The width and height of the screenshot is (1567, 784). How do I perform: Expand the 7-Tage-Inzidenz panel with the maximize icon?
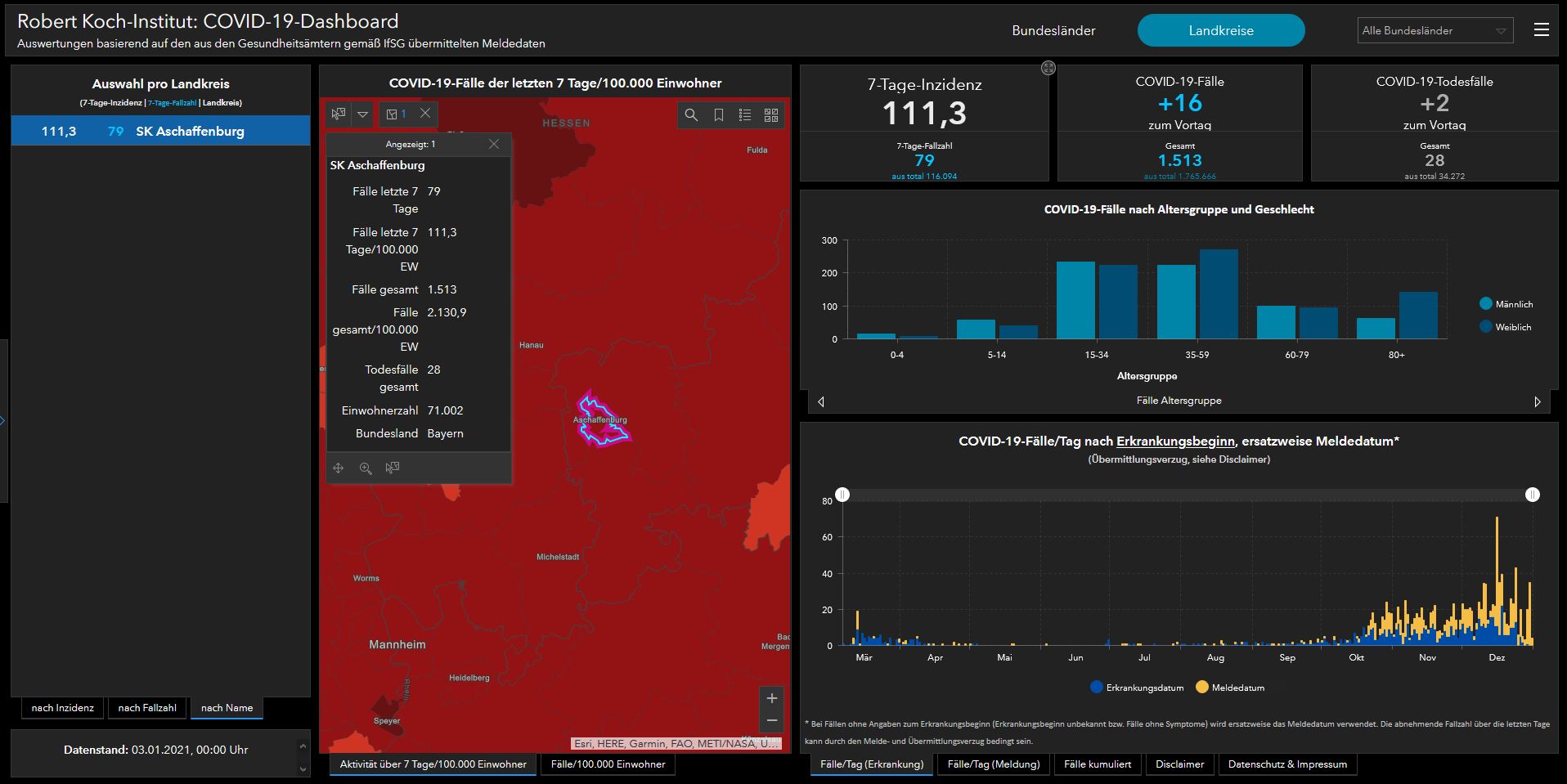click(x=1048, y=68)
